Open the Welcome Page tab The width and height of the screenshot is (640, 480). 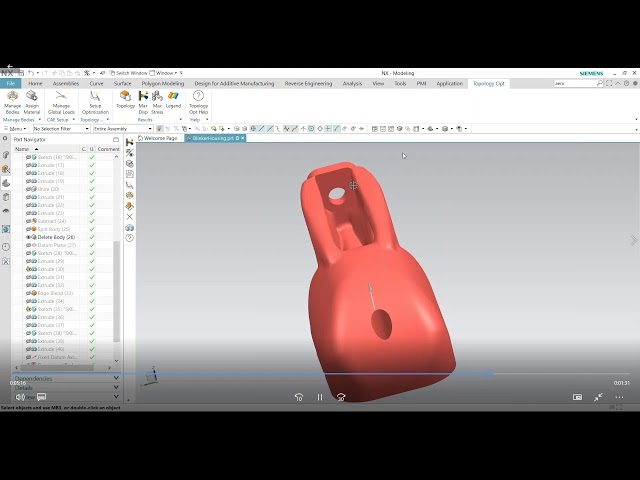pyautogui.click(x=158, y=138)
